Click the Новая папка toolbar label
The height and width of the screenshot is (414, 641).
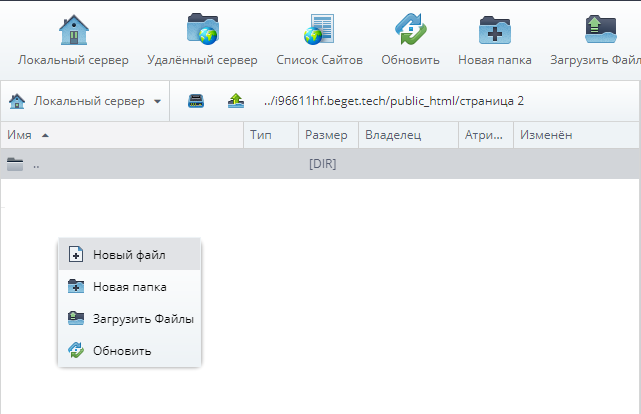[495, 60]
